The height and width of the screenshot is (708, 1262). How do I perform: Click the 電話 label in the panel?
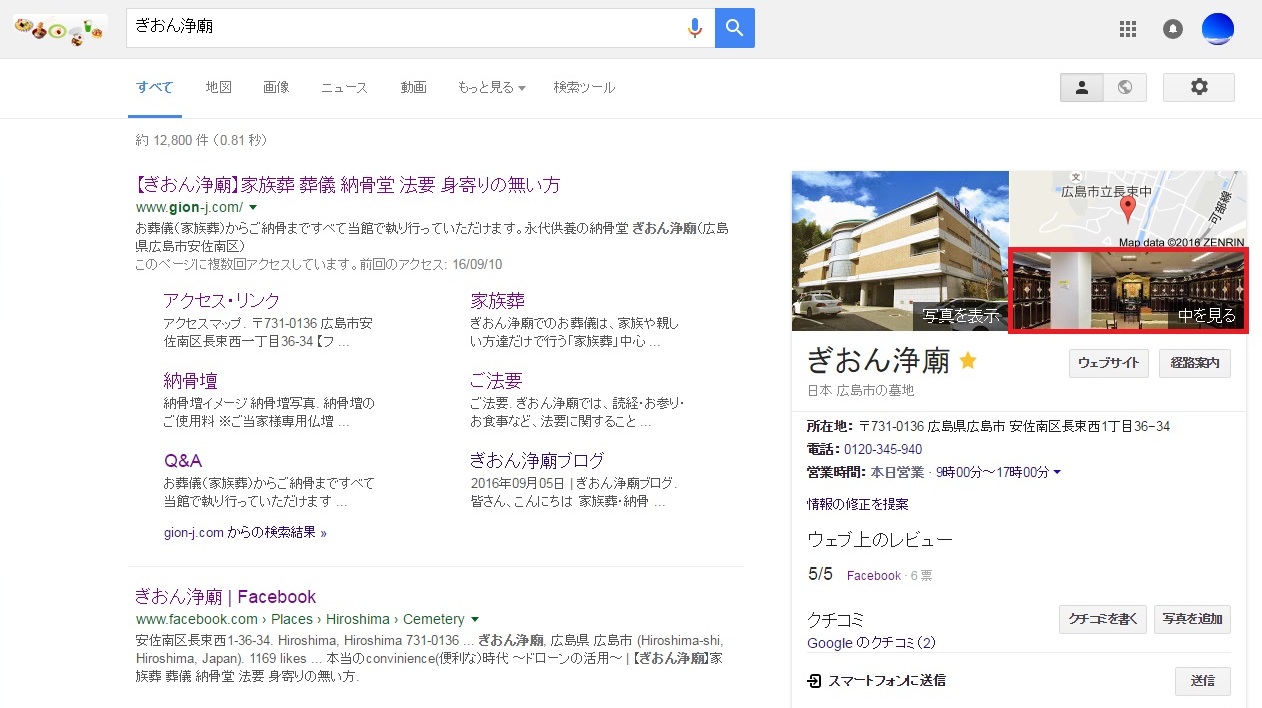point(823,449)
